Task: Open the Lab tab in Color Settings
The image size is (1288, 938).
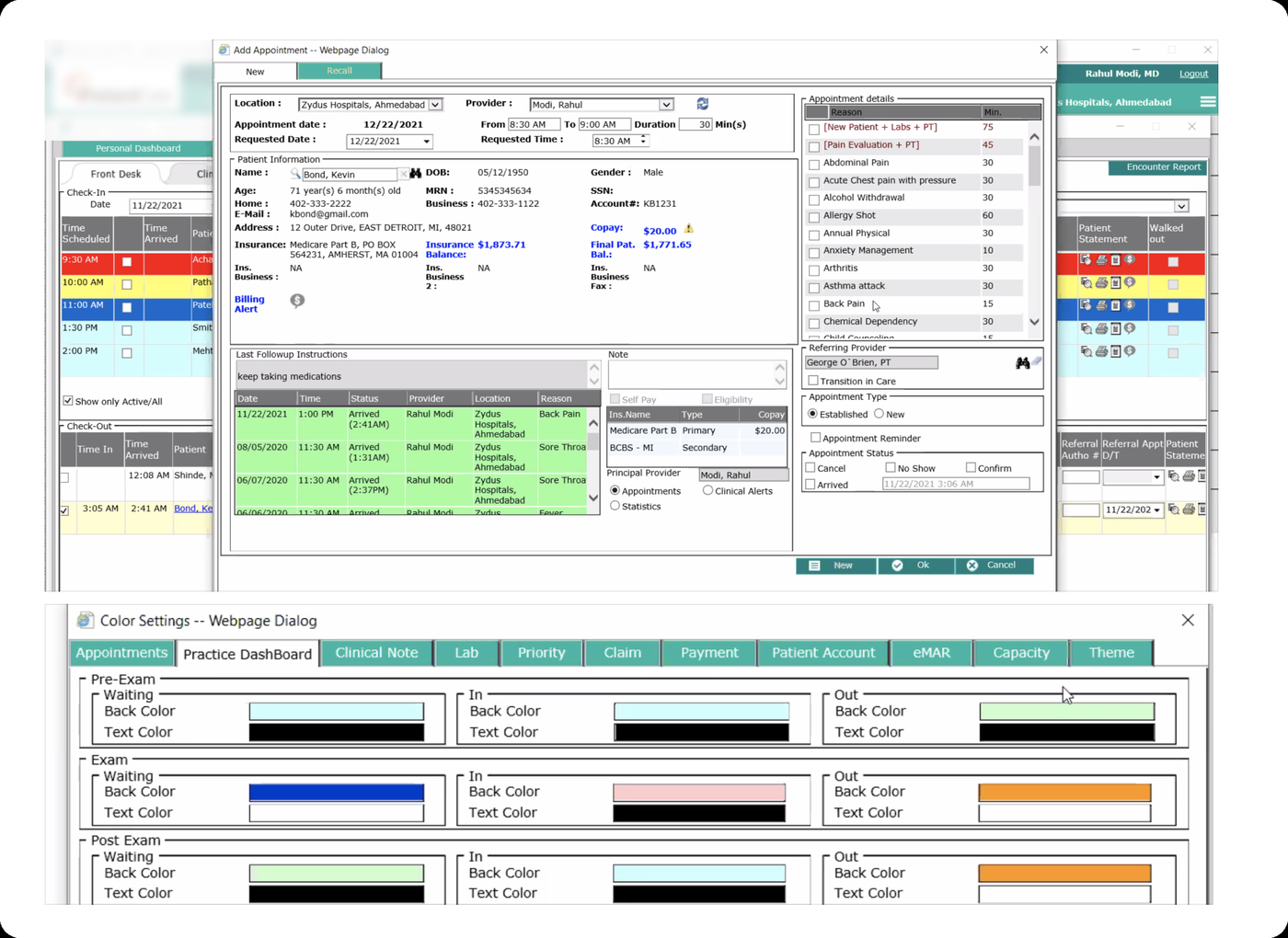Action: [x=466, y=652]
